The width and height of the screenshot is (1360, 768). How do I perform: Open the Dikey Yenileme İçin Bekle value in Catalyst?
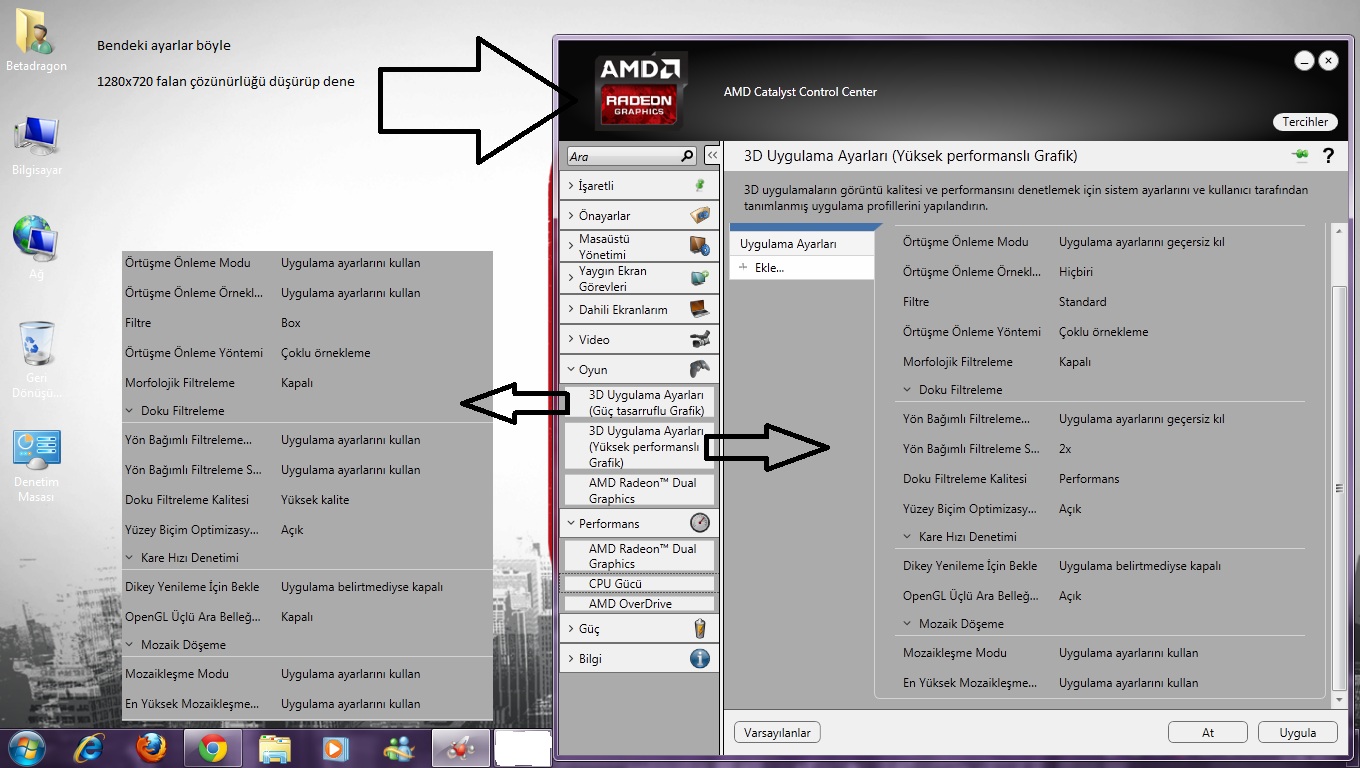[1140, 565]
